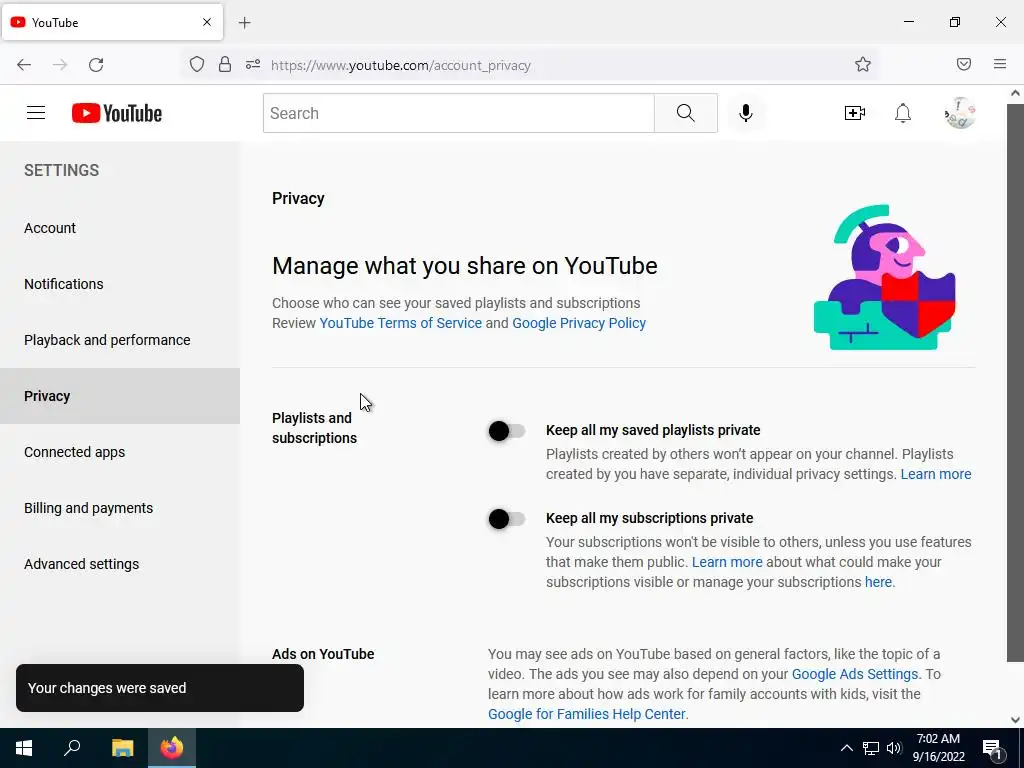Open a new tab with plus button

244,23
